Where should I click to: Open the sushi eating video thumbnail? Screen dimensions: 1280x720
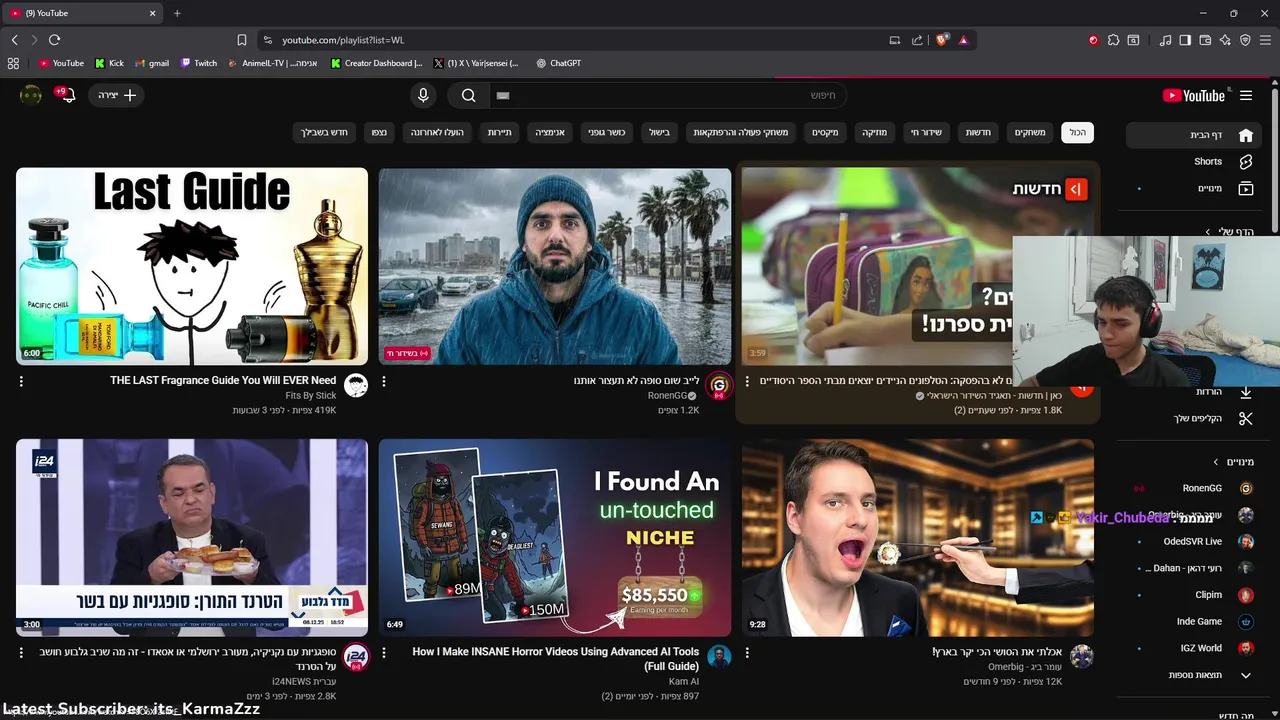coord(918,537)
